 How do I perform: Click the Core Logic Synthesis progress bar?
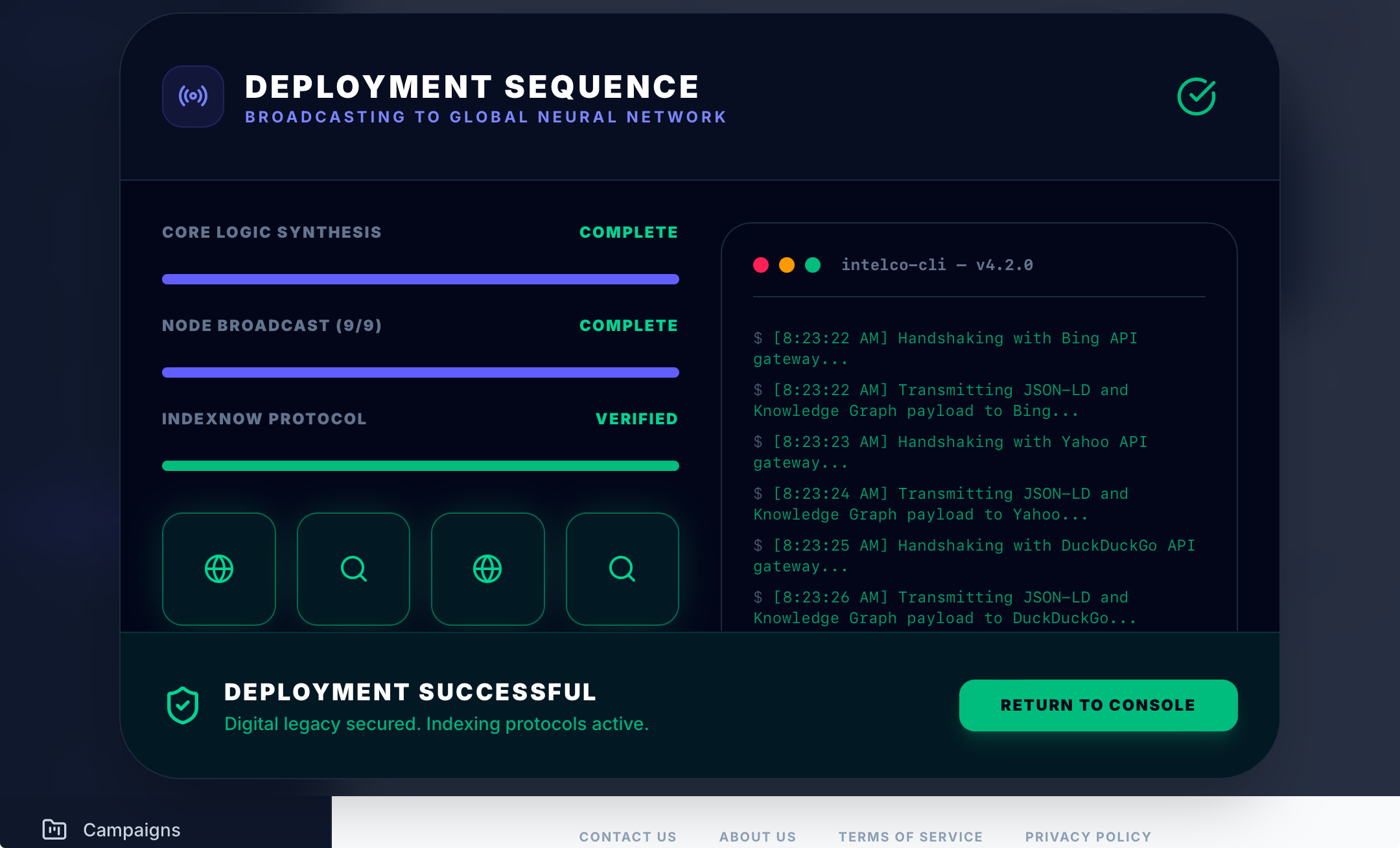point(420,279)
